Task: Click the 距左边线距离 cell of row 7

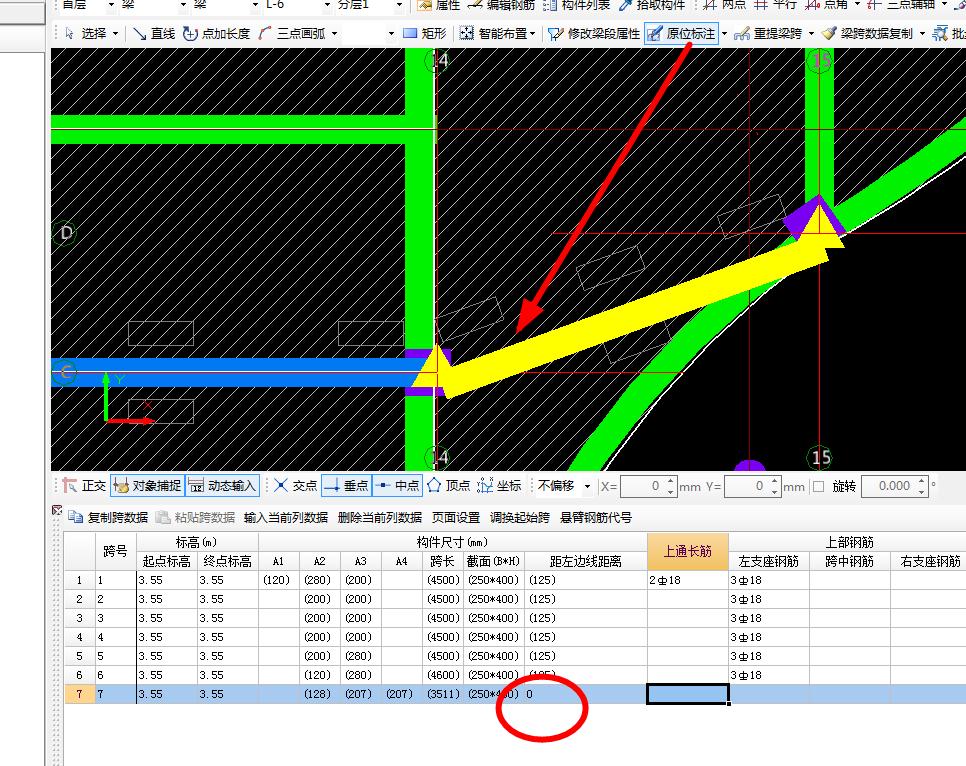Action: coord(585,694)
